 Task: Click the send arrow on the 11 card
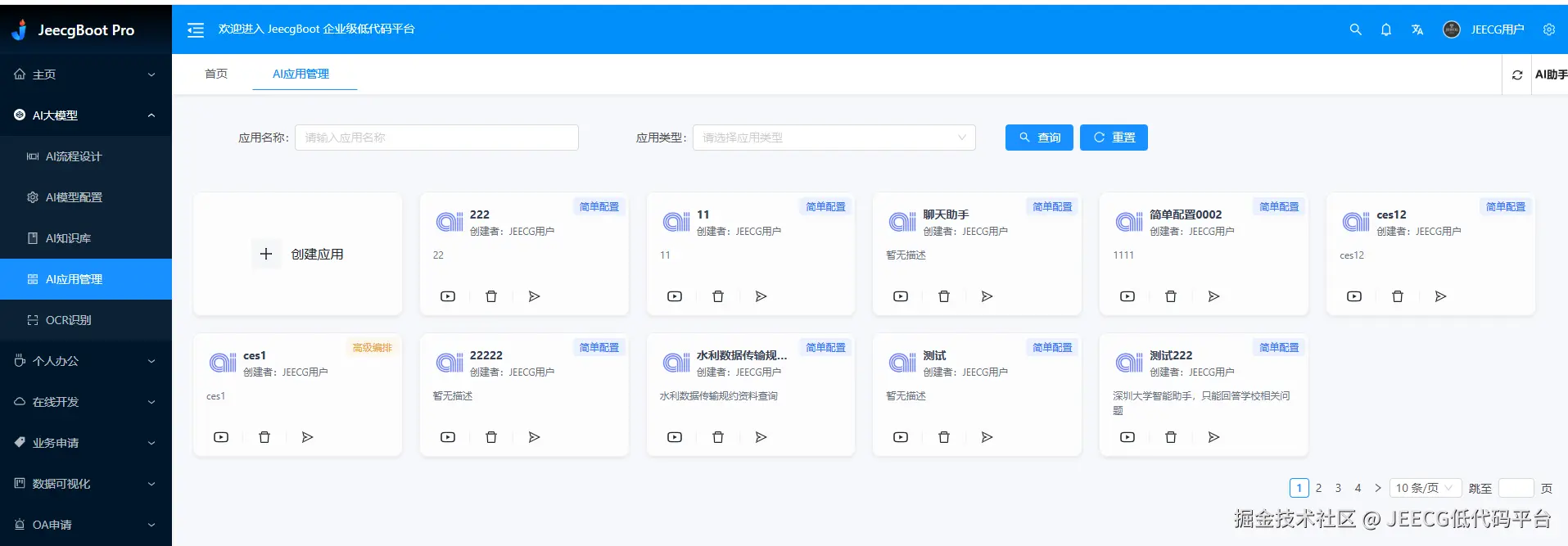pos(761,296)
